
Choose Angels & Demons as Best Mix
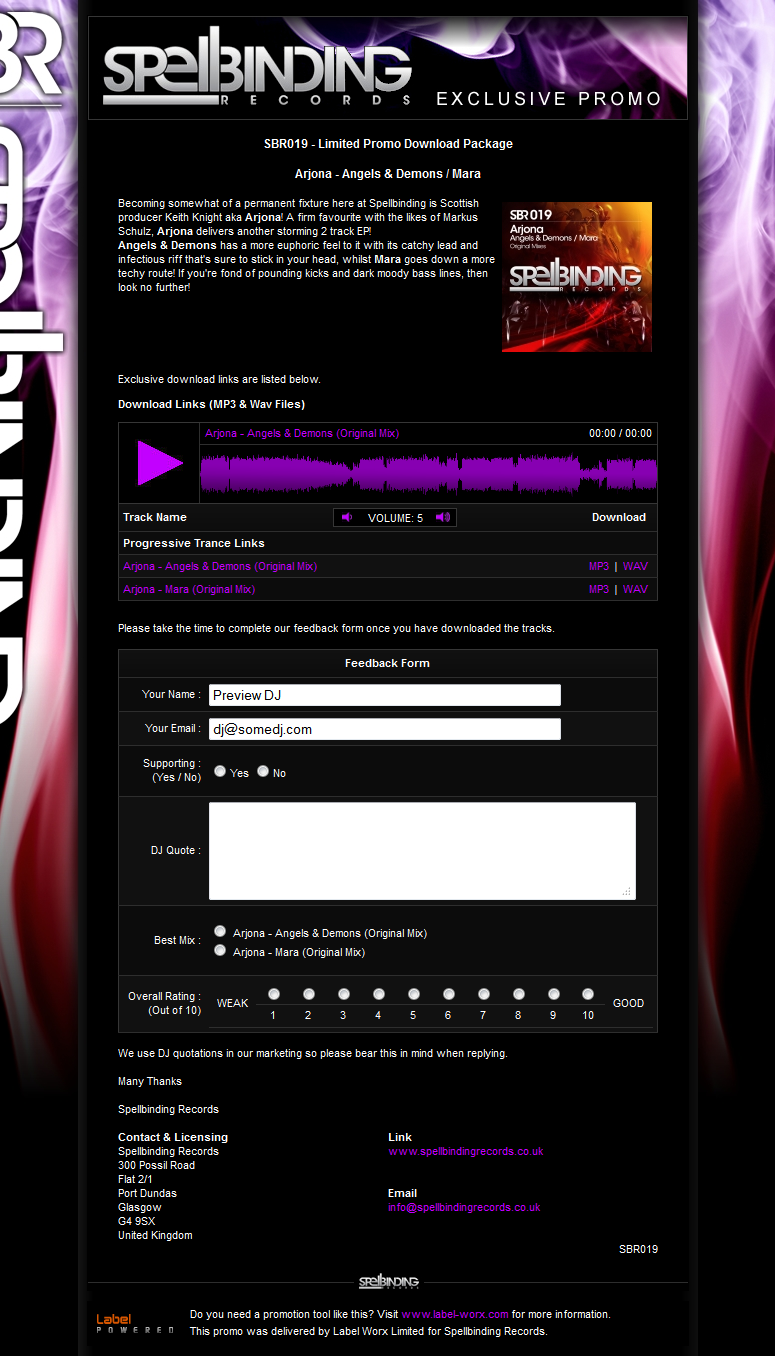[x=220, y=931]
